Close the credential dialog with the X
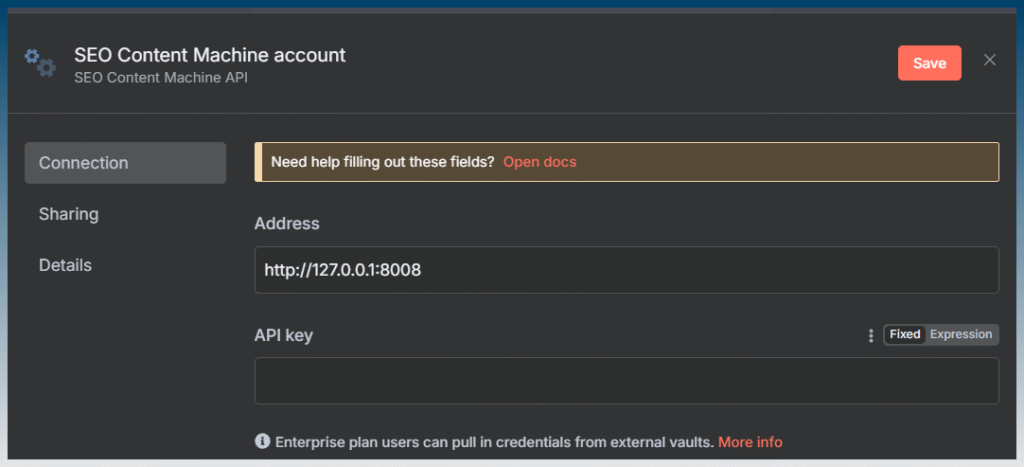This screenshot has width=1024, height=467. (x=989, y=60)
